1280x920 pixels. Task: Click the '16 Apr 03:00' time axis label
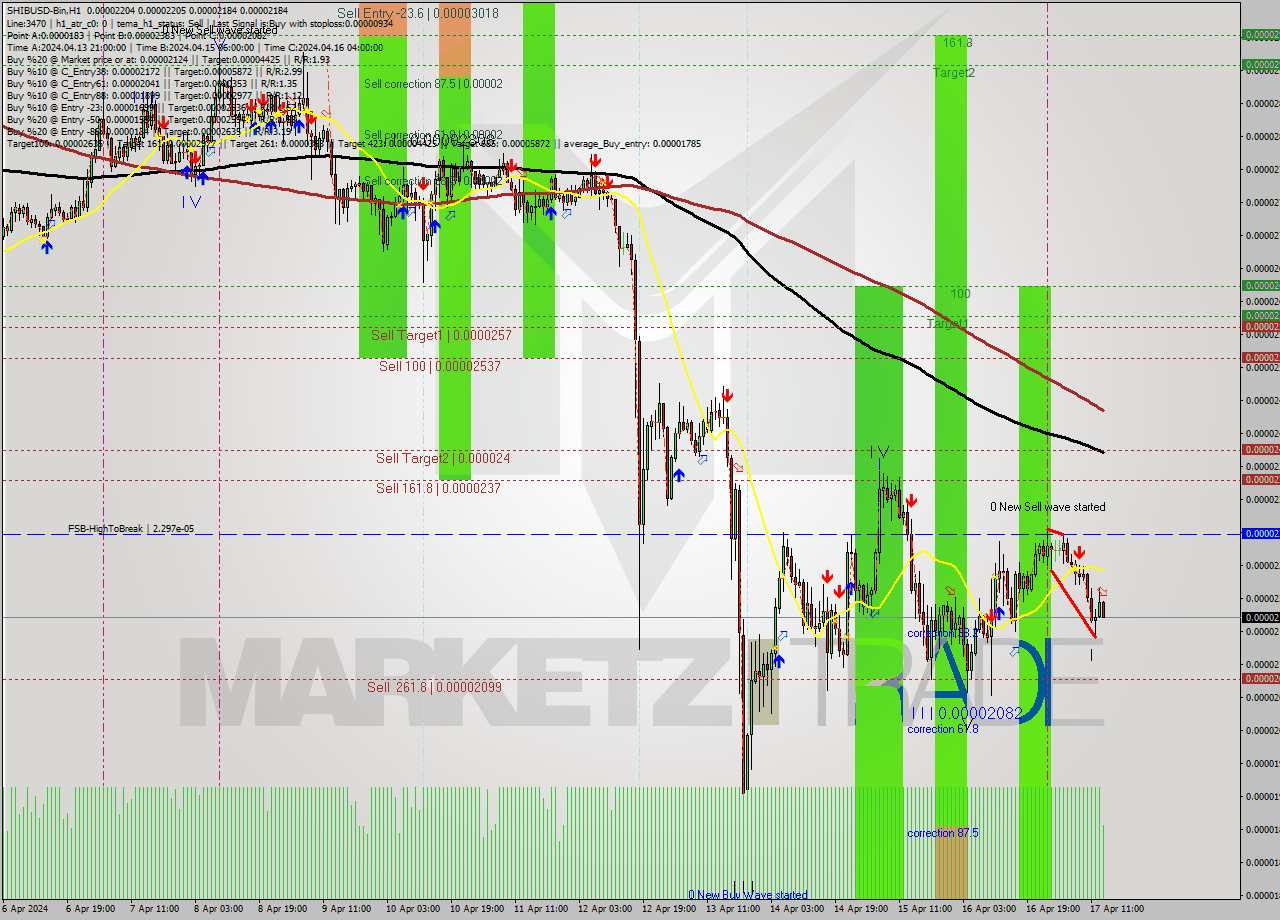[989, 909]
